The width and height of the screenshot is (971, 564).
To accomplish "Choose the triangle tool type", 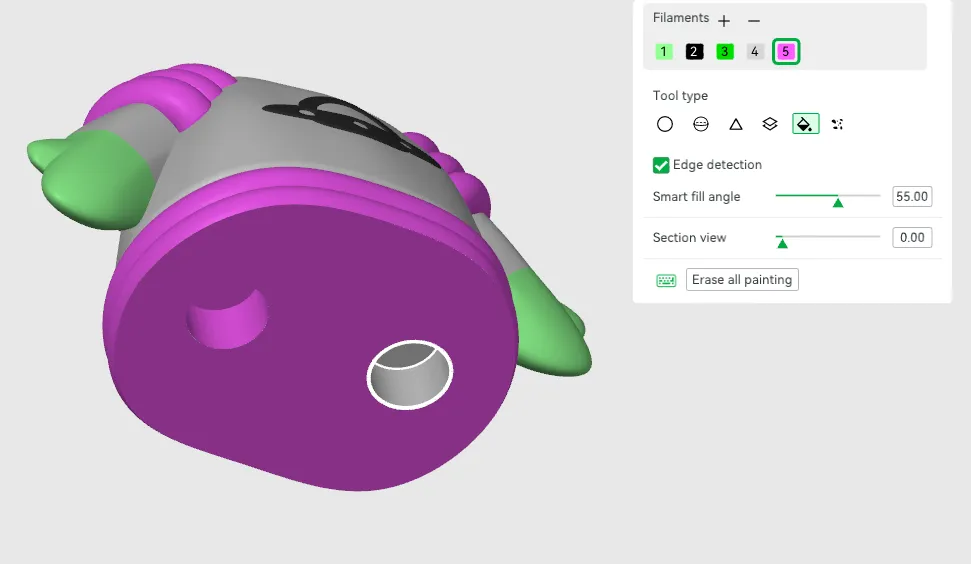I will pos(736,124).
